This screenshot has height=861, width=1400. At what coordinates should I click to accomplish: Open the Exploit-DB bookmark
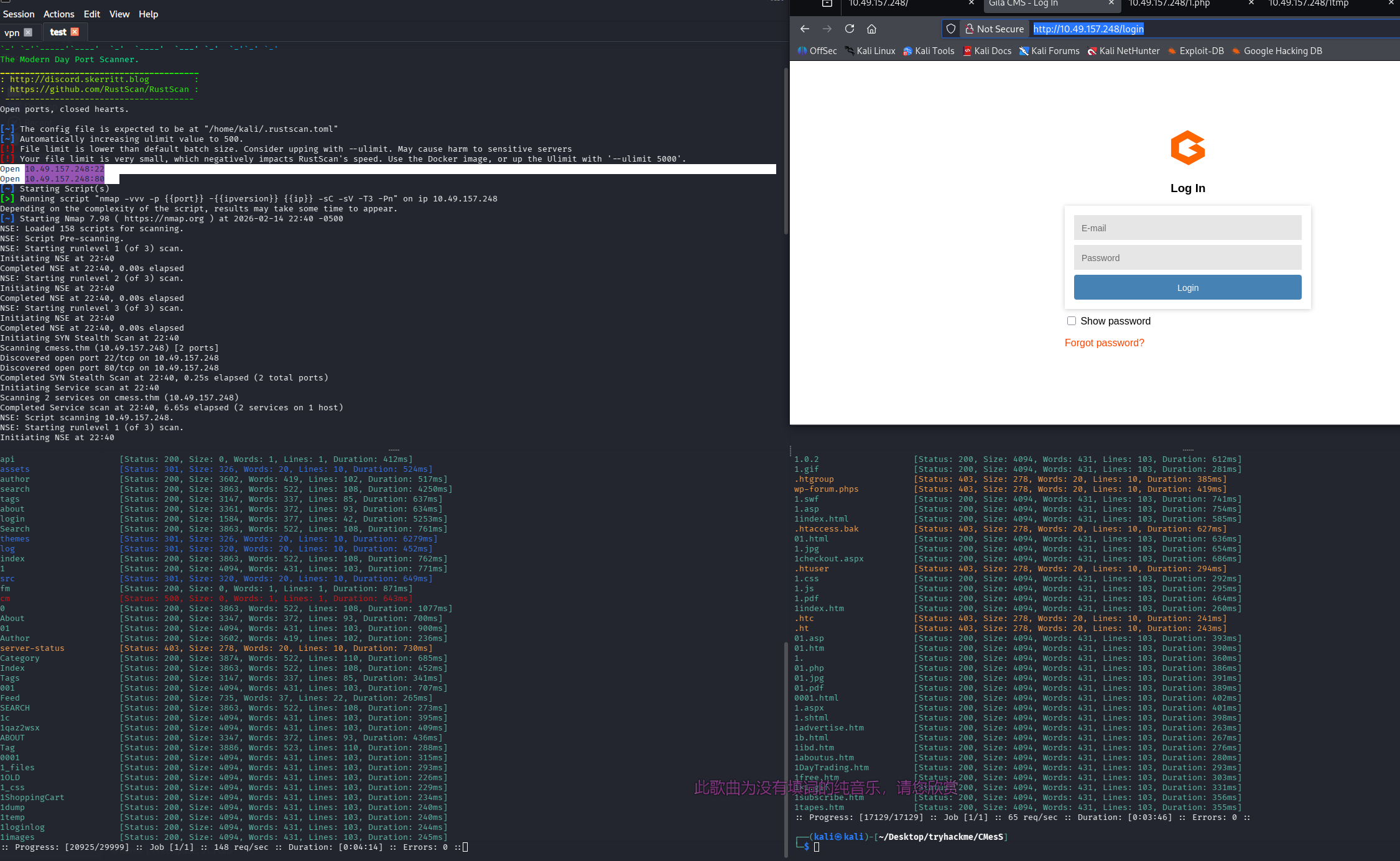[1195, 51]
